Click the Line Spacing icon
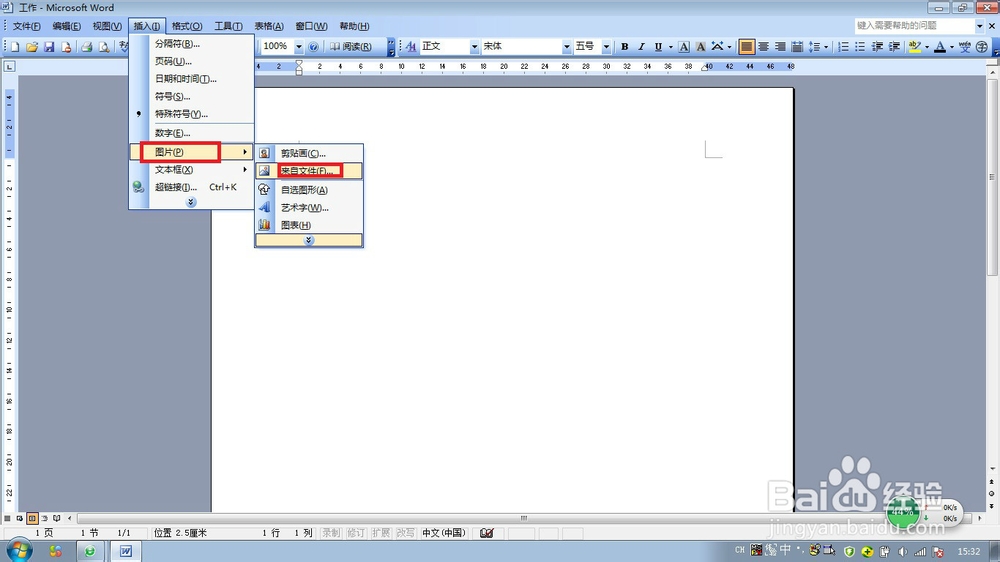Image resolution: width=1000 pixels, height=562 pixels. [814, 47]
